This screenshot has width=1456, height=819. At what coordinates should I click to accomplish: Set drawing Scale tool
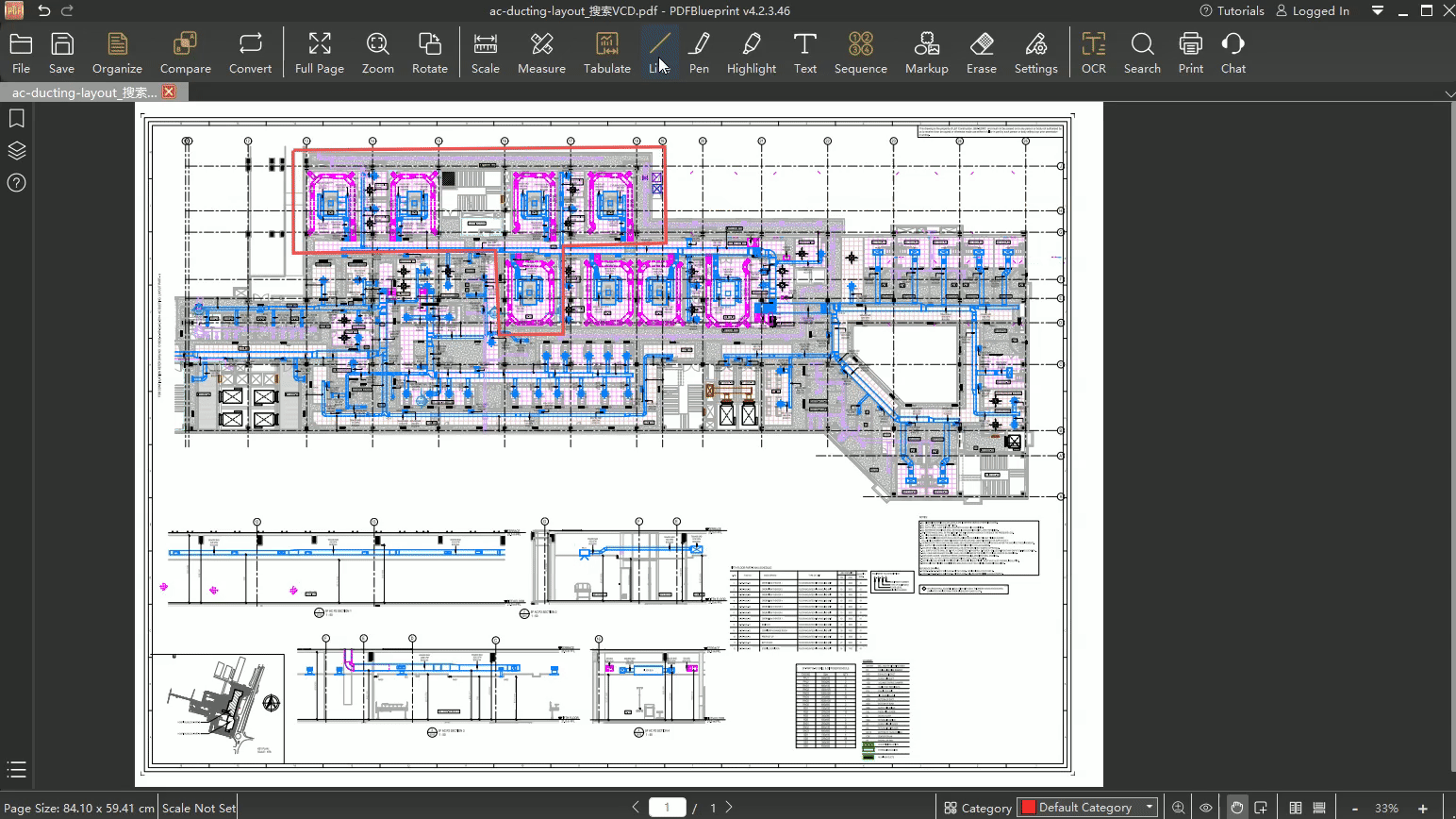coord(485,53)
